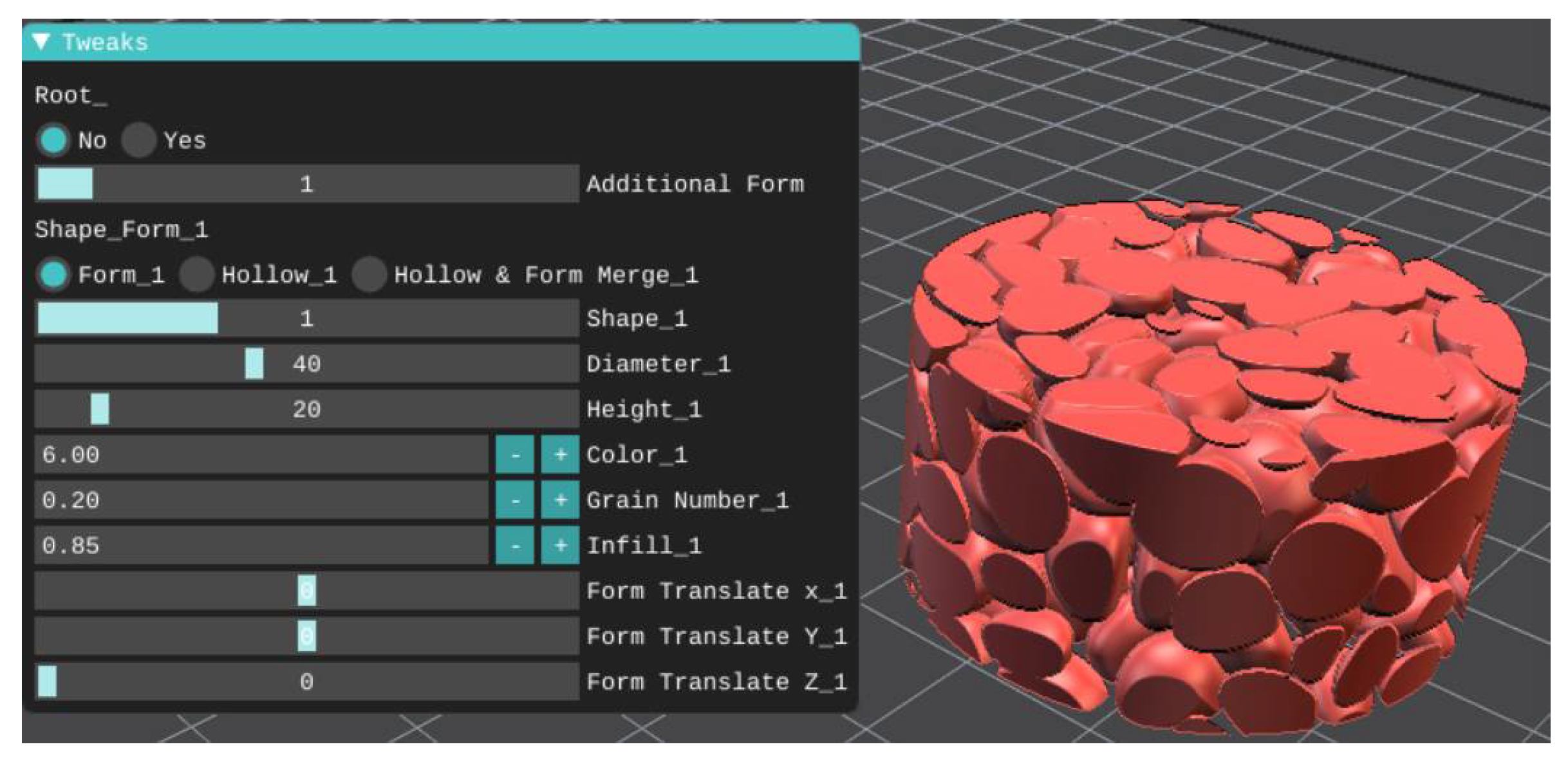The width and height of the screenshot is (1568, 760).
Task: Select Hollow & Form Merge_1 option
Action: tap(369, 275)
